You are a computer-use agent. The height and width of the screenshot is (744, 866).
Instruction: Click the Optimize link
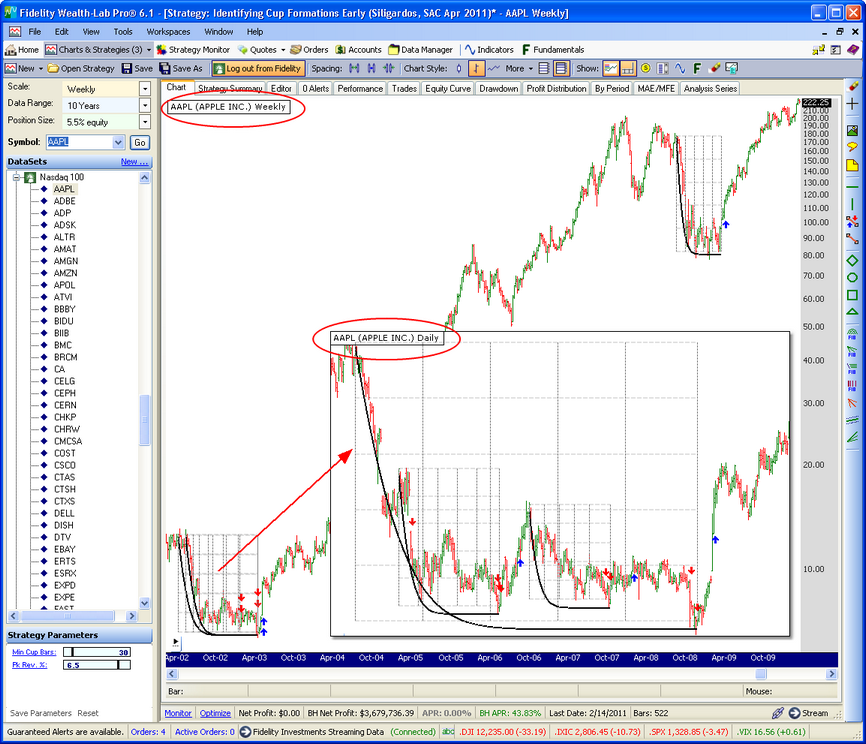click(x=215, y=713)
